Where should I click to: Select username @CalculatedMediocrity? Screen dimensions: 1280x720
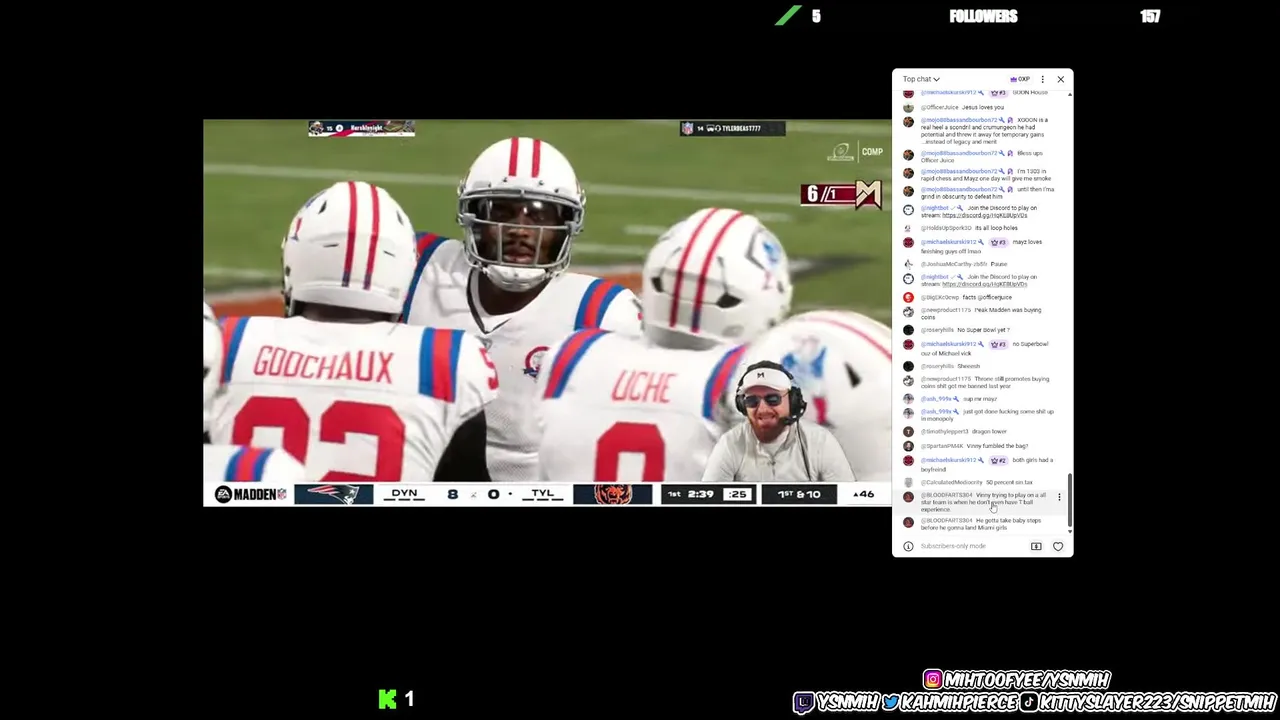coord(951,482)
